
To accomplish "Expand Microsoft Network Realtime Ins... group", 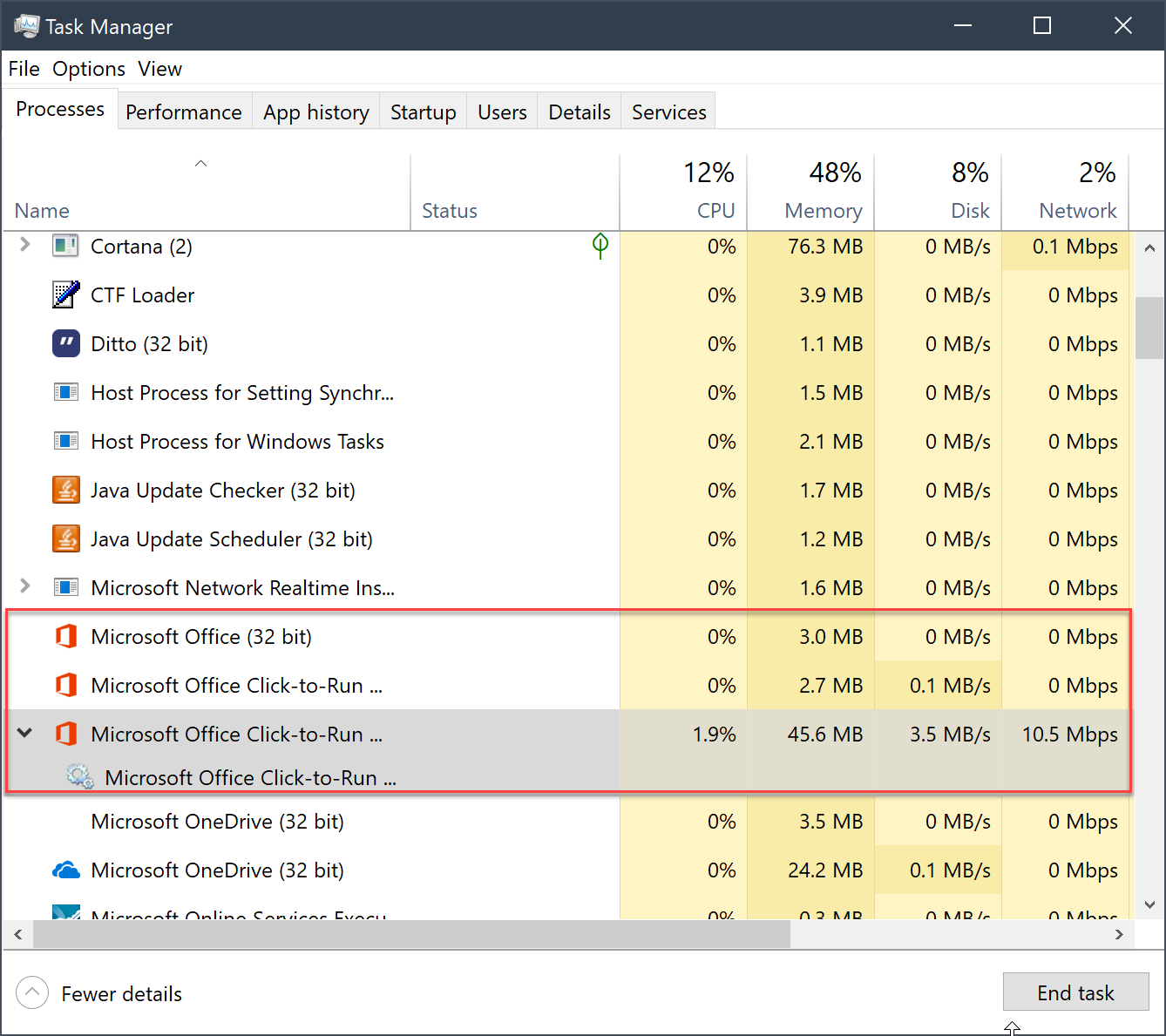I will point(25,586).
